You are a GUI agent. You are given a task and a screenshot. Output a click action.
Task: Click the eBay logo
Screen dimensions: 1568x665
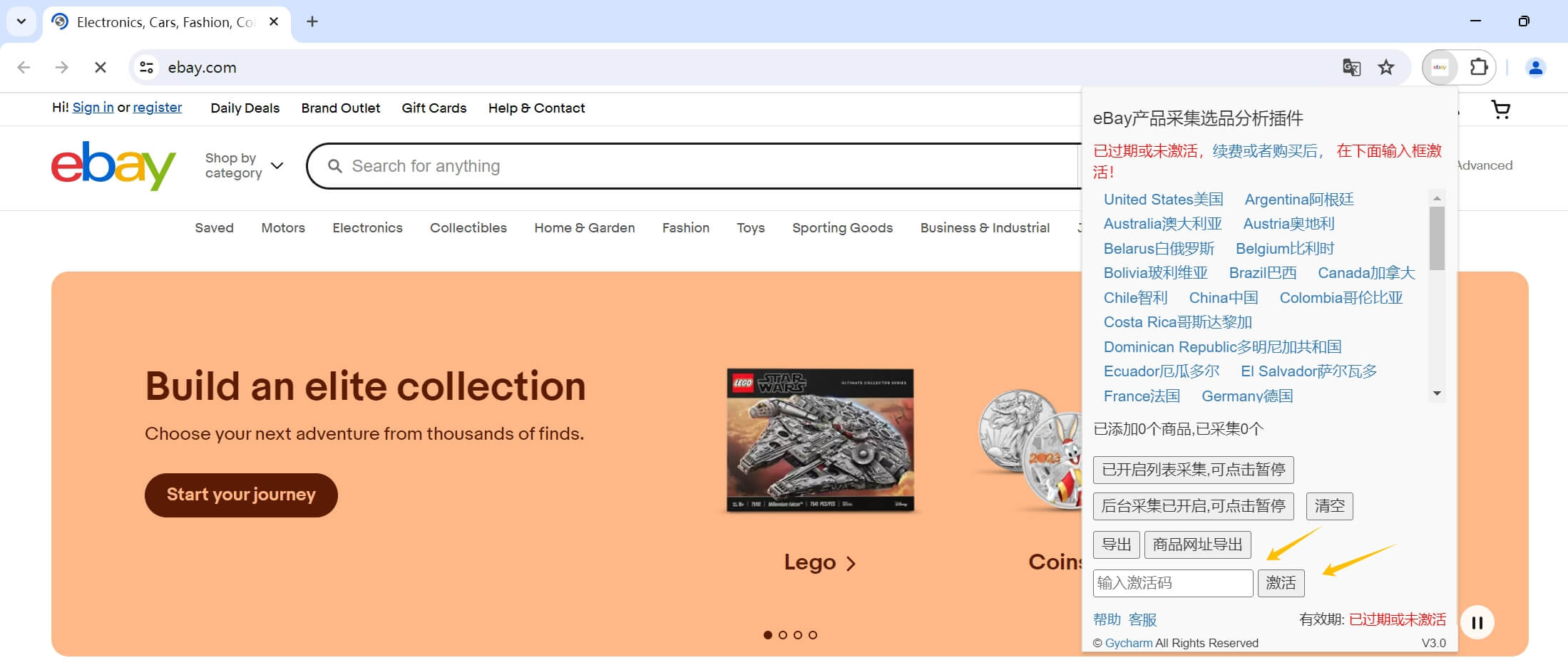(113, 165)
